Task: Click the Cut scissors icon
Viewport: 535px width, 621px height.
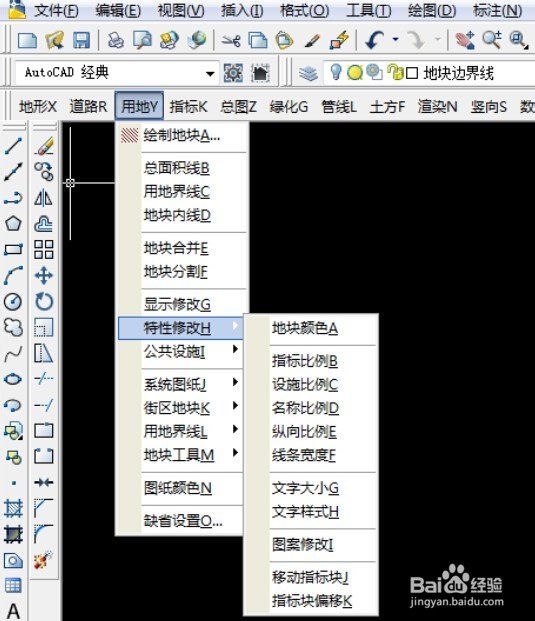Action: pyautogui.click(x=231, y=40)
